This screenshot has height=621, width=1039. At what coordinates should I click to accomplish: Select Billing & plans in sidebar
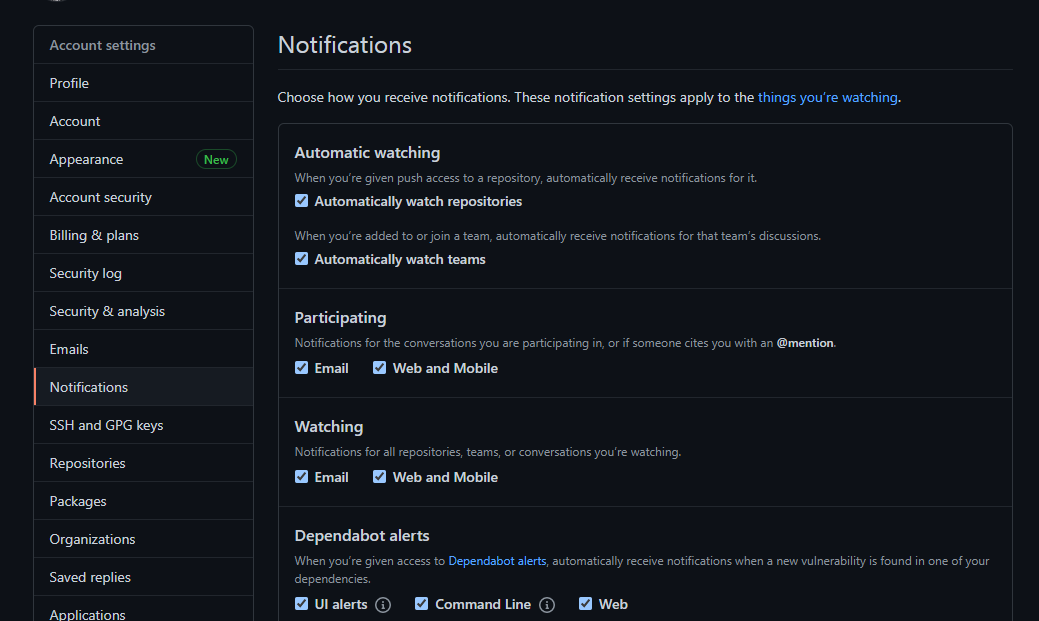[x=143, y=235]
